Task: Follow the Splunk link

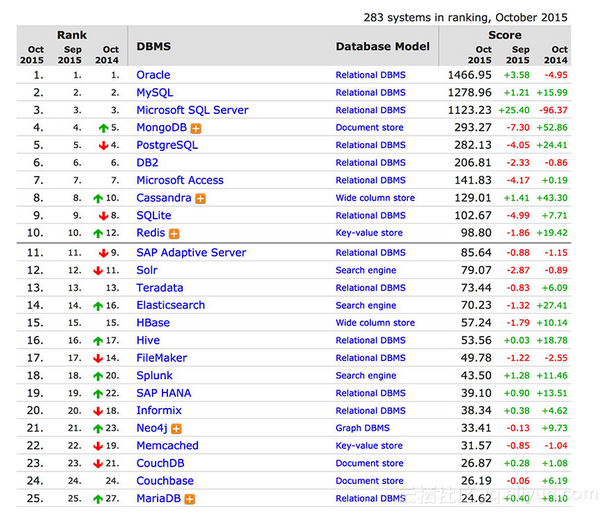Action: click(154, 376)
